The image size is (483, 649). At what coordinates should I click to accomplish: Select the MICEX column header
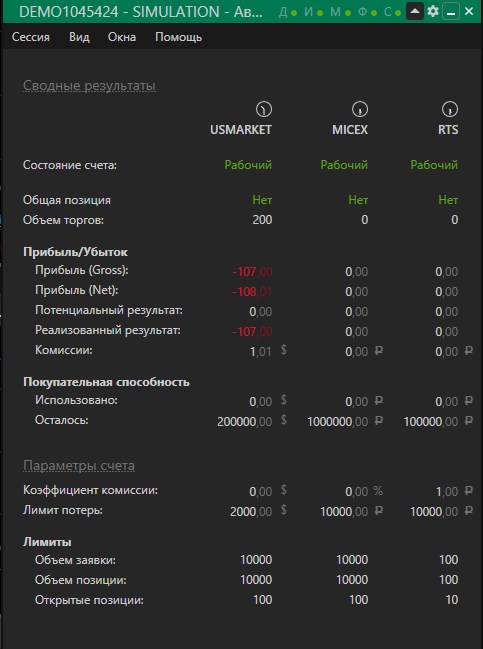click(x=350, y=130)
